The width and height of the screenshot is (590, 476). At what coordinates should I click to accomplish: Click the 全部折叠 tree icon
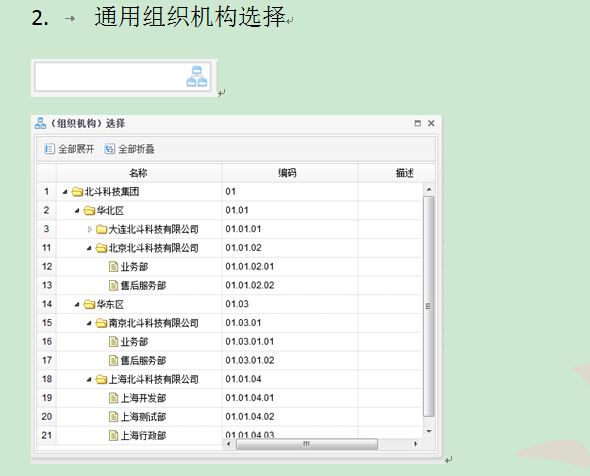point(109,149)
